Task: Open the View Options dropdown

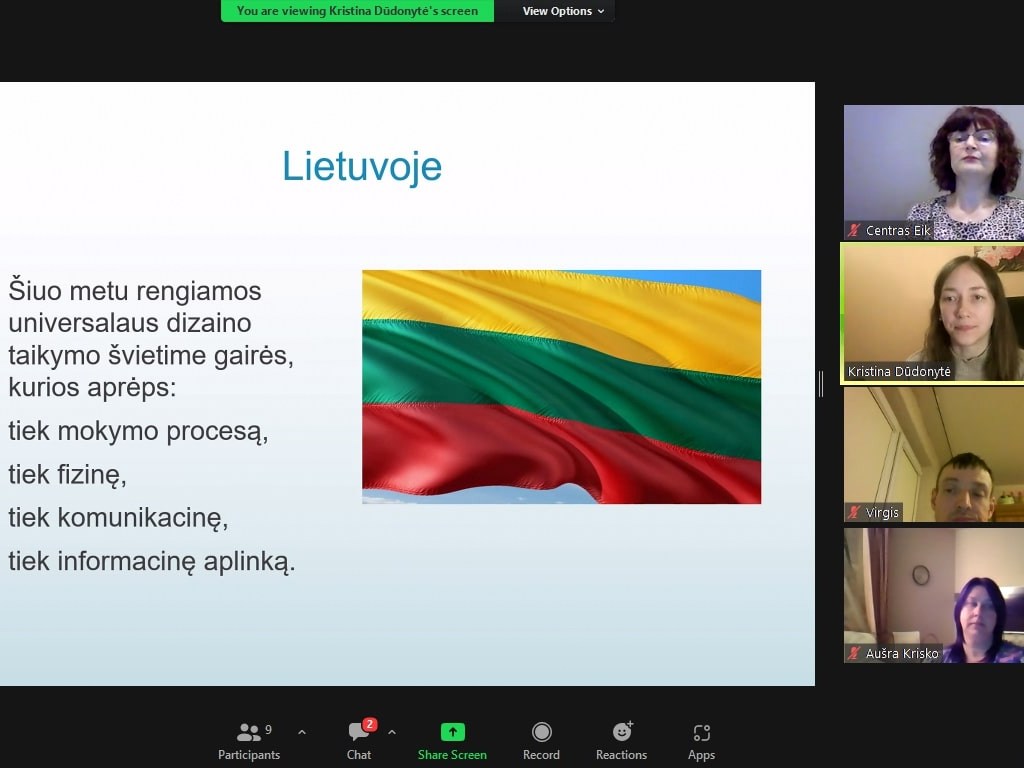Action: 563,11
